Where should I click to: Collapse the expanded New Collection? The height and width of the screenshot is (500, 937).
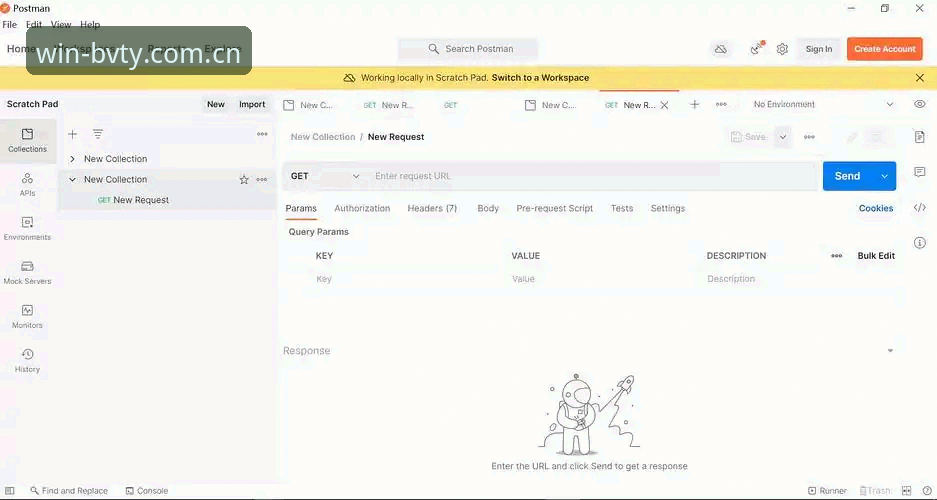click(x=72, y=179)
